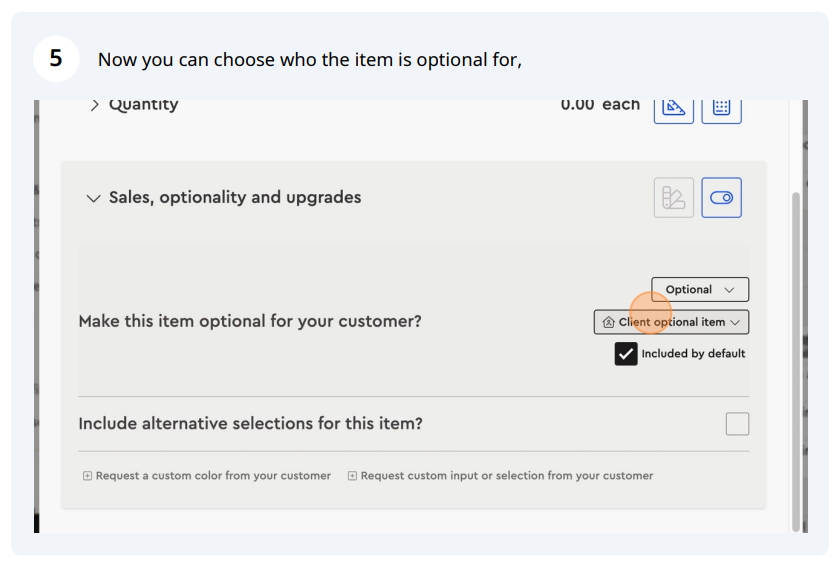The width and height of the screenshot is (840, 566).
Task: Click the Included by default label
Action: (693, 354)
